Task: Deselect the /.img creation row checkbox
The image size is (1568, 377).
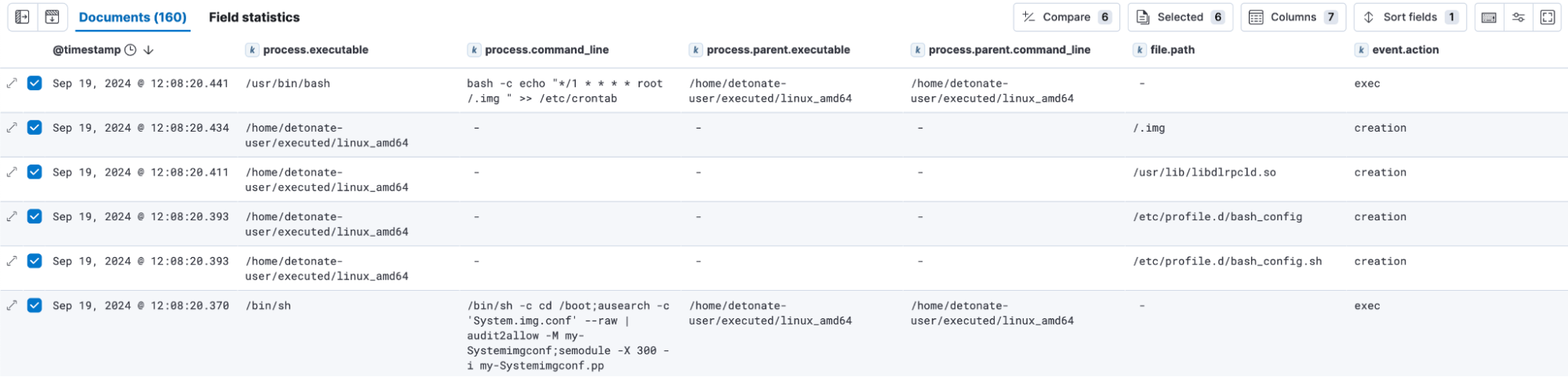Action: point(35,128)
